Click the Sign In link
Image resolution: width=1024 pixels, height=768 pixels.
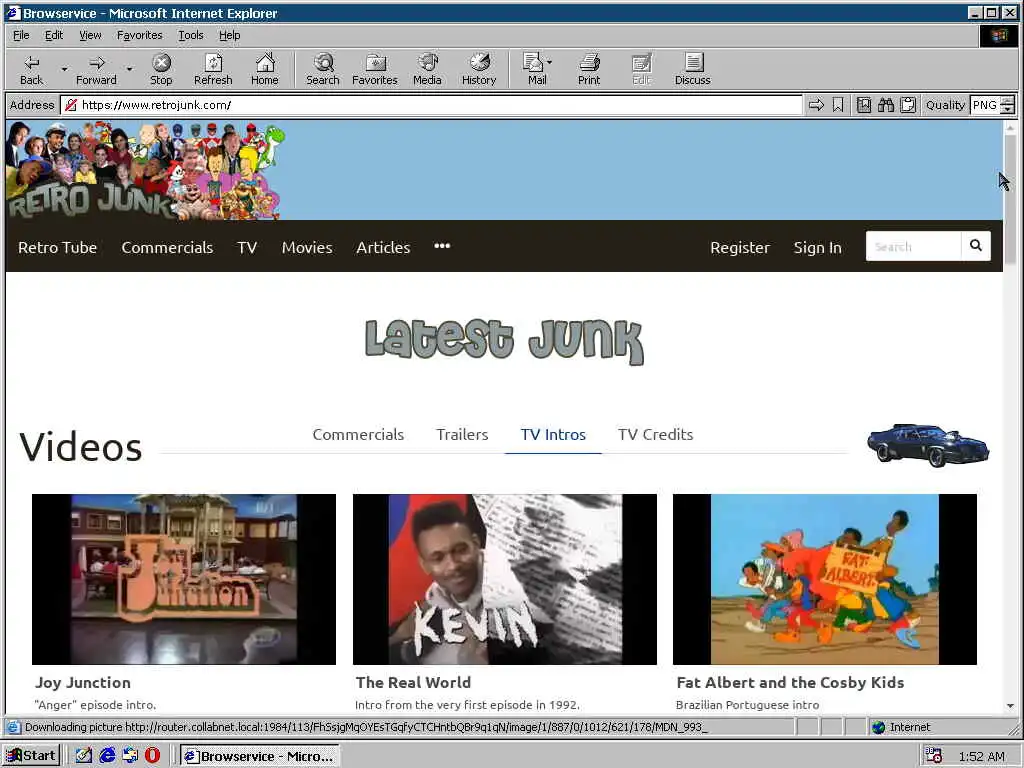818,248
